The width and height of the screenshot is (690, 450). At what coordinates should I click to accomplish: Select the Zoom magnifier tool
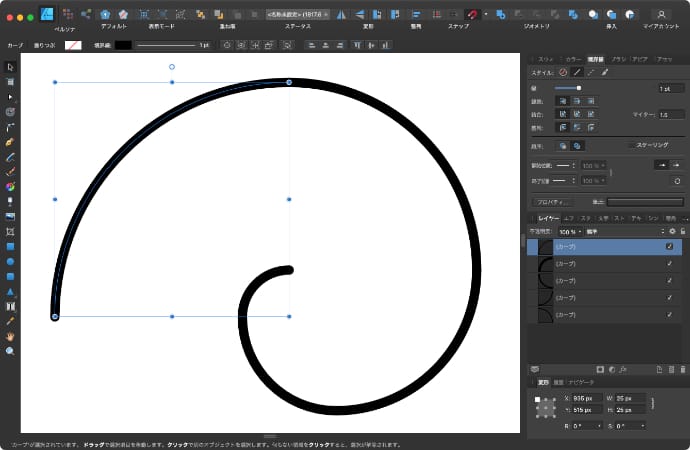[10, 351]
